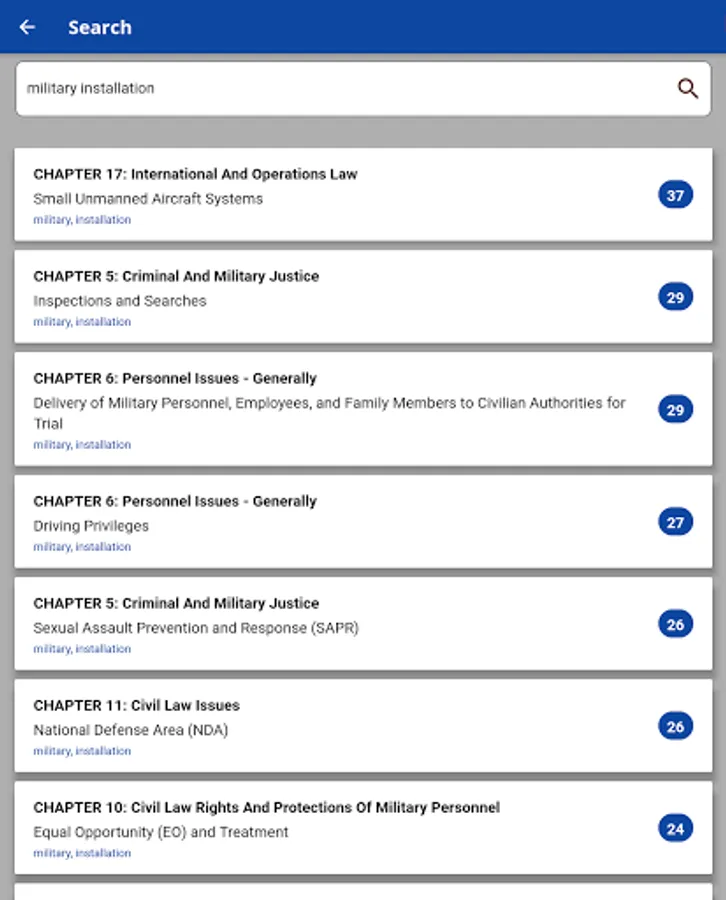Open Small Unmanned Aircraft Systems result

click(x=363, y=195)
